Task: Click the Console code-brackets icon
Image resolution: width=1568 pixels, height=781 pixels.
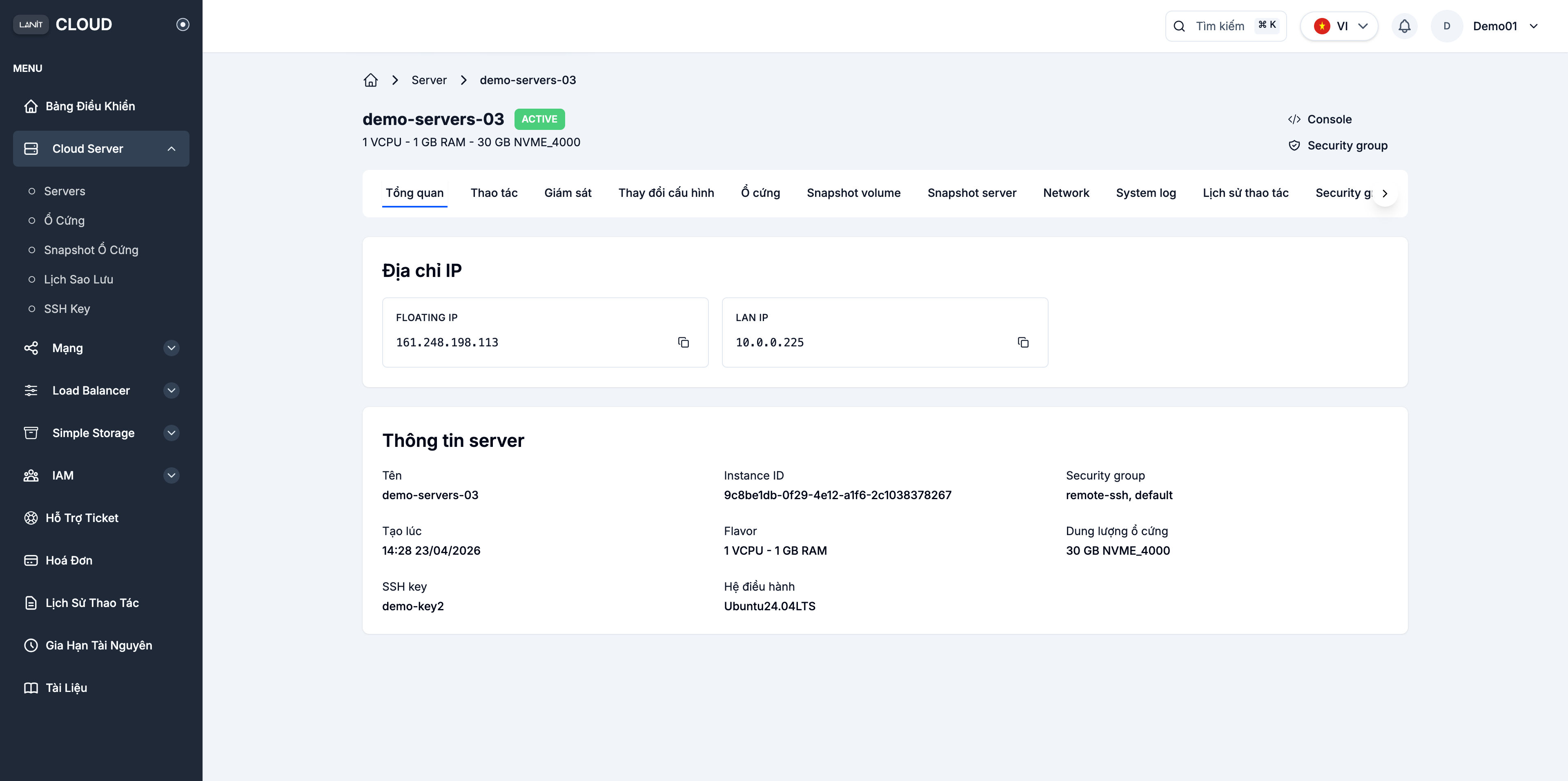Action: click(x=1294, y=119)
